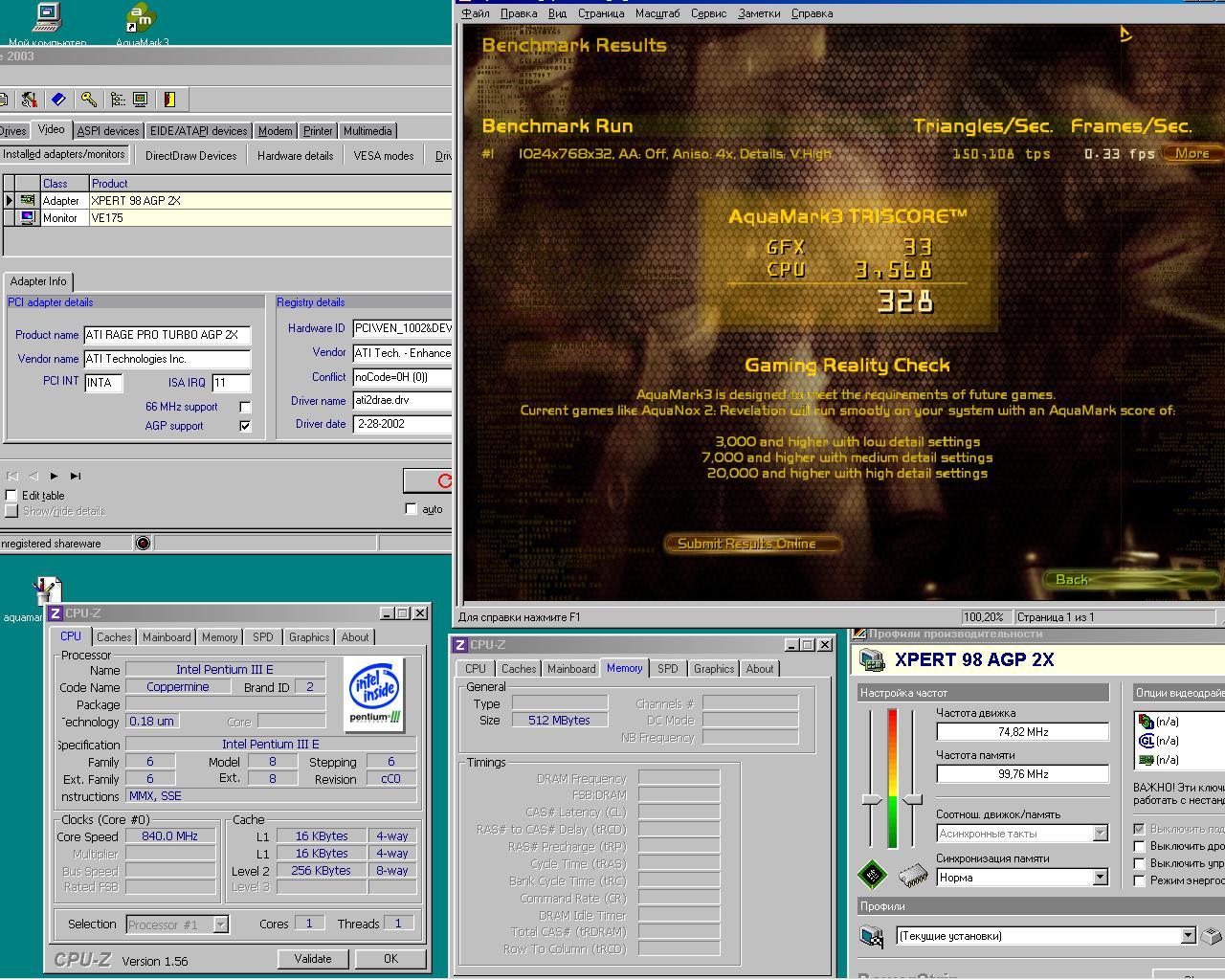1225x980 pixels.
Task: Go to first record navigation arrow
Action: pyautogui.click(x=12, y=476)
